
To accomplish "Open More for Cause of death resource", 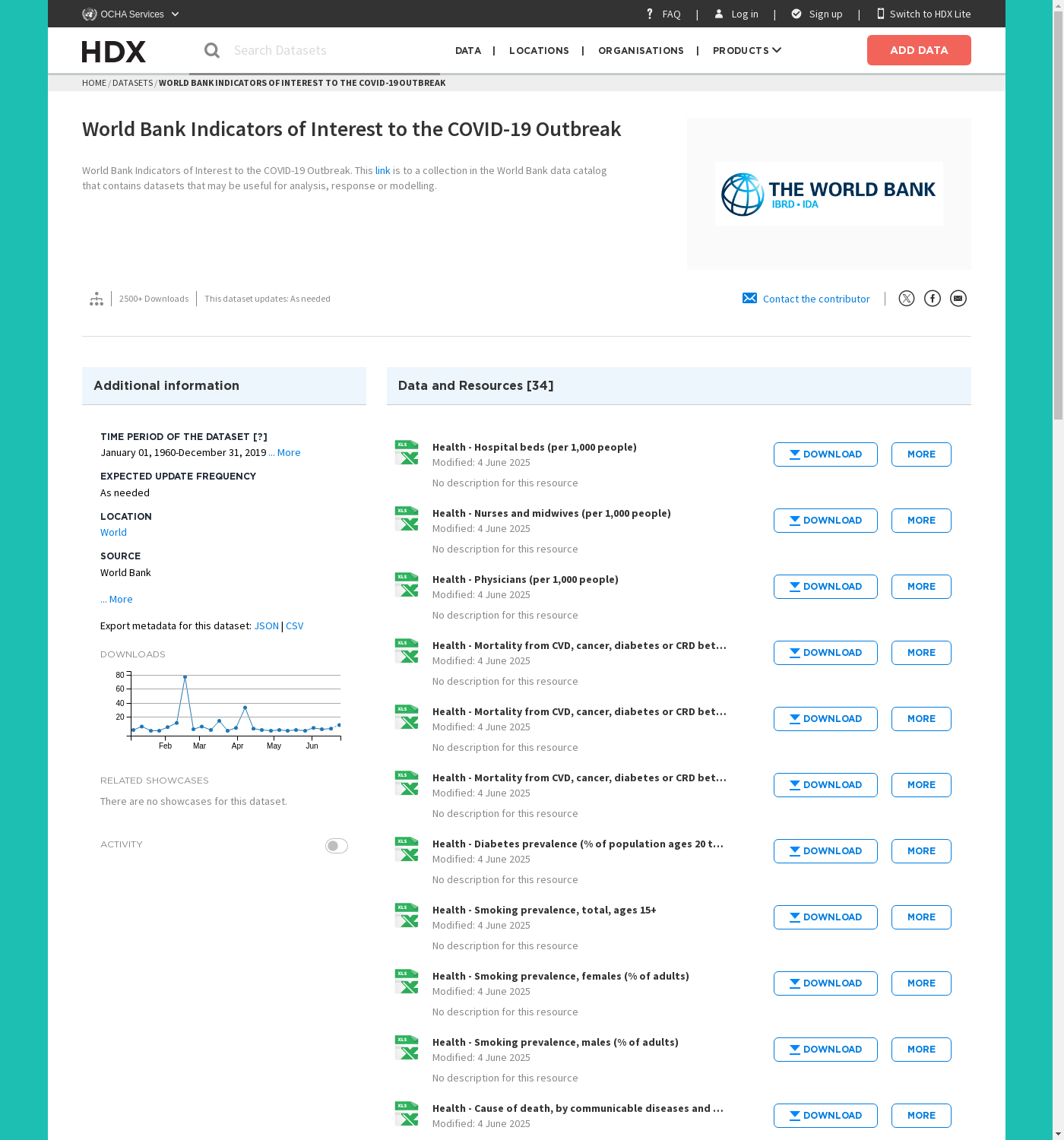I will coord(921,1116).
